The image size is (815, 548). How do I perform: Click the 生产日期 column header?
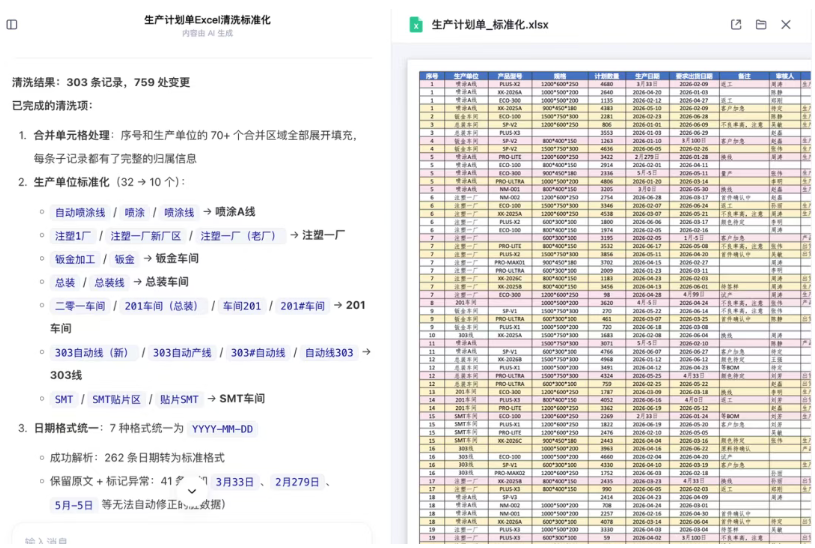[647, 76]
